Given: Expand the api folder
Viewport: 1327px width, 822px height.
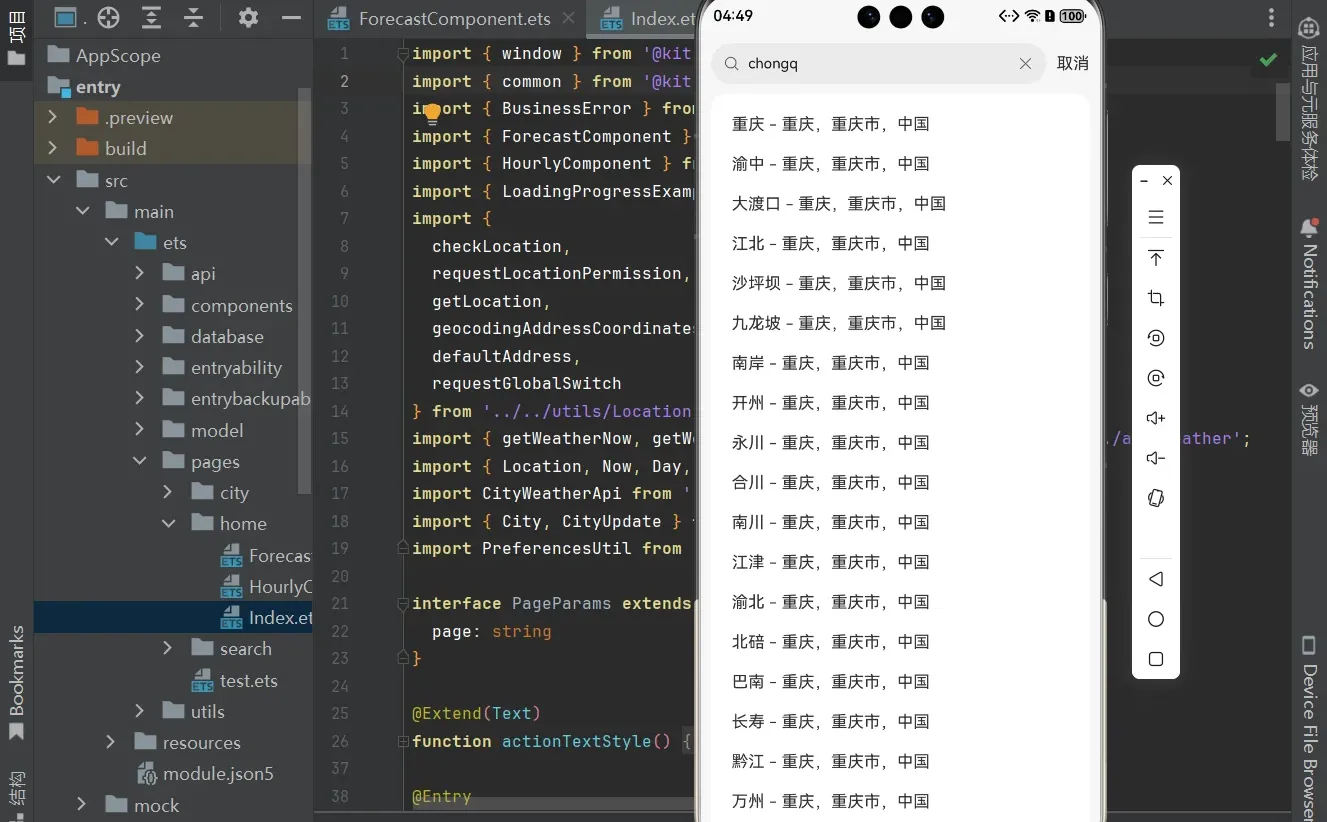Looking at the screenshot, I should pos(140,273).
